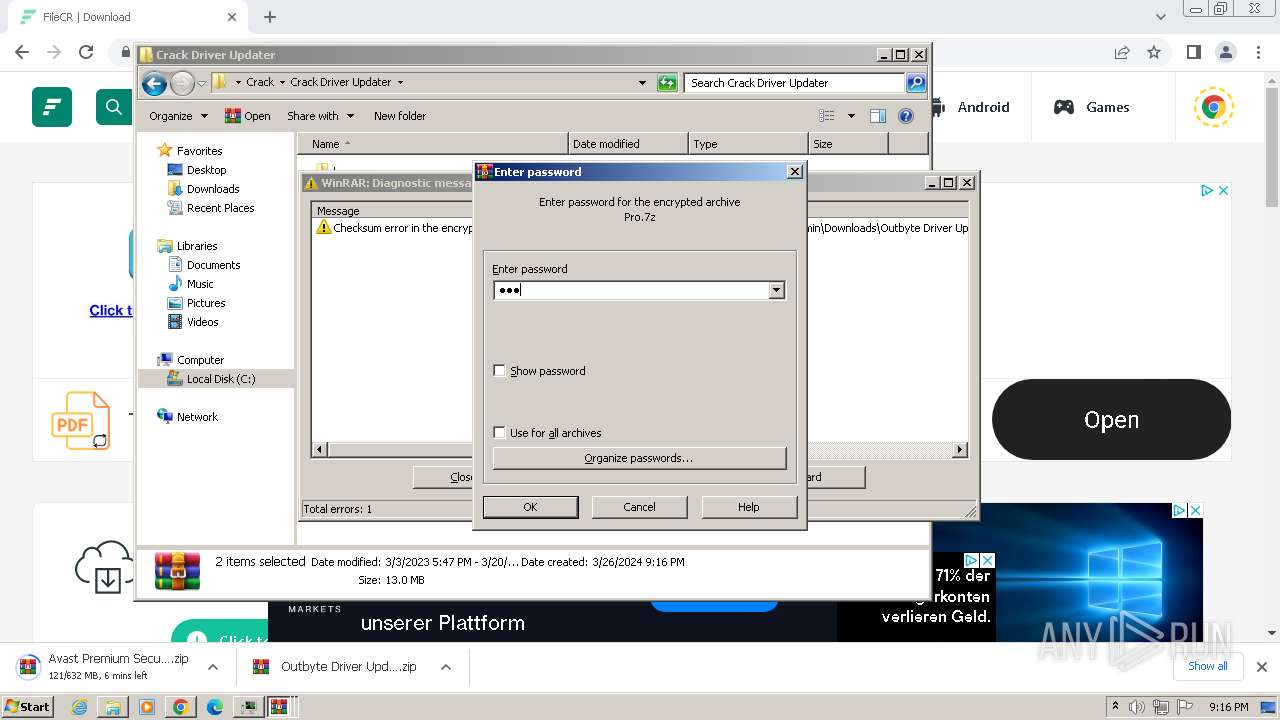The width and height of the screenshot is (1280, 720).
Task: Click Chrome's back arrow
Action: 22,52
